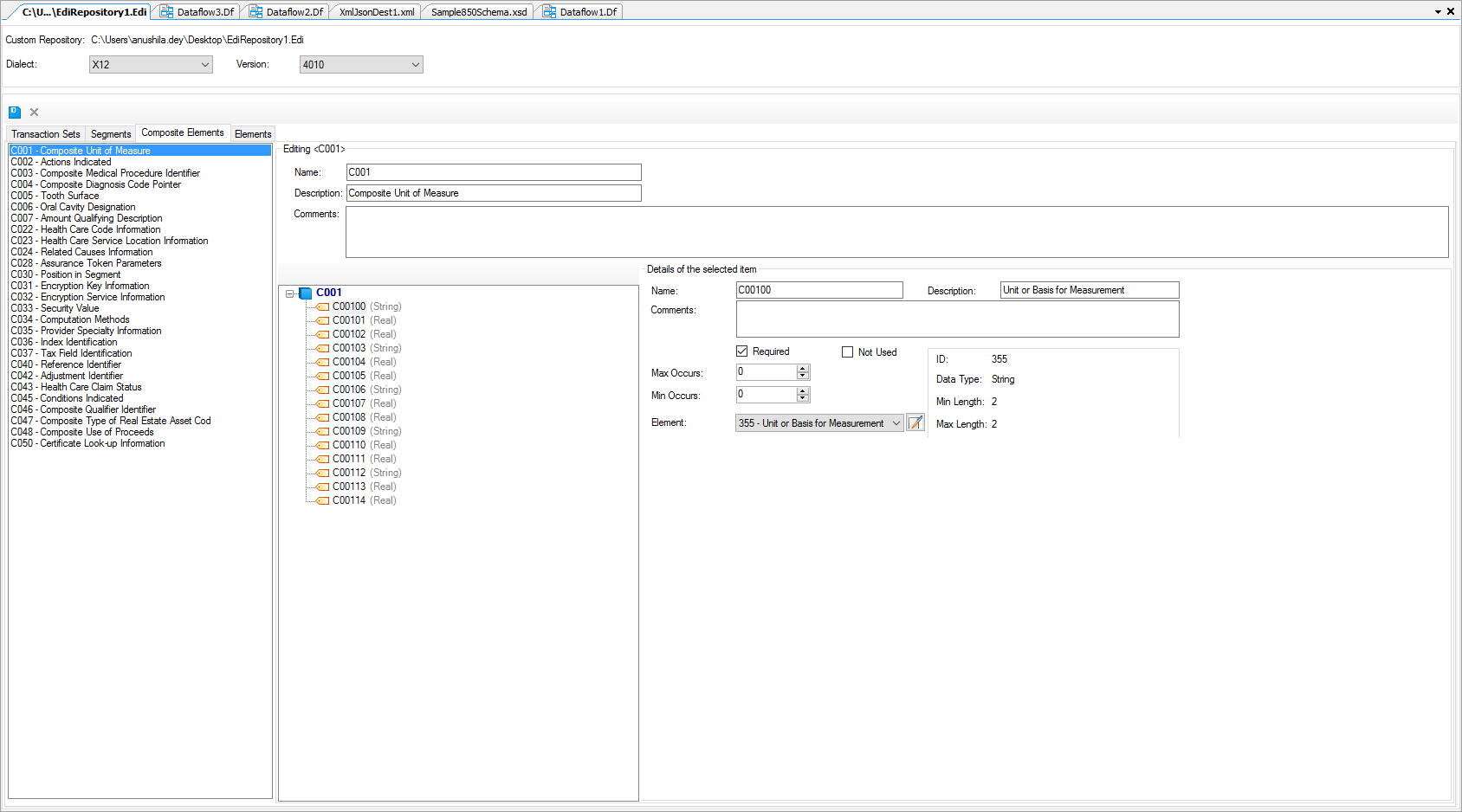Click the Dataflow3.Df tab's dataflow icon
Screen dimensions: 1462x812
(x=166, y=12)
